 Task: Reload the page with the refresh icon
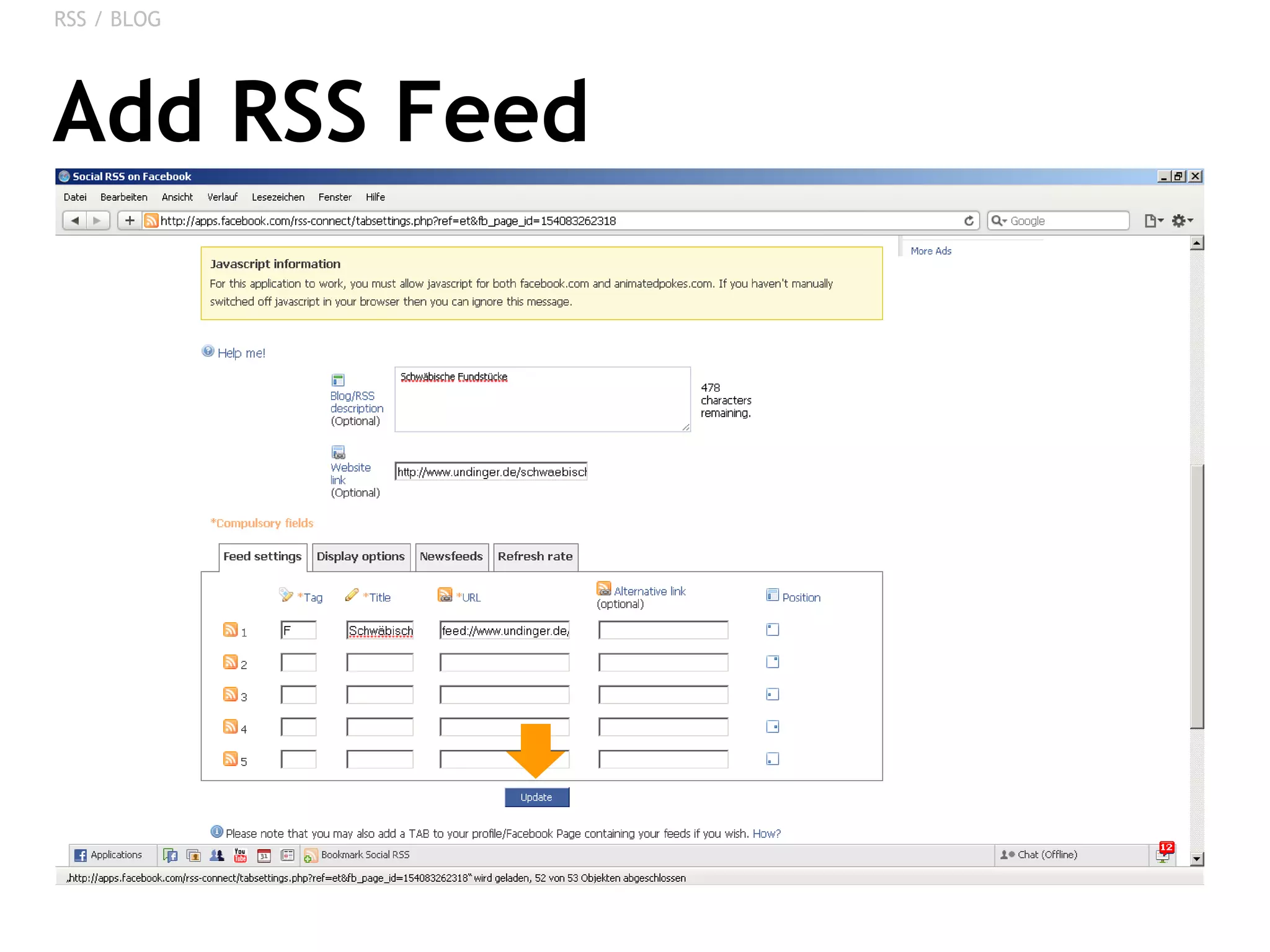click(x=969, y=221)
